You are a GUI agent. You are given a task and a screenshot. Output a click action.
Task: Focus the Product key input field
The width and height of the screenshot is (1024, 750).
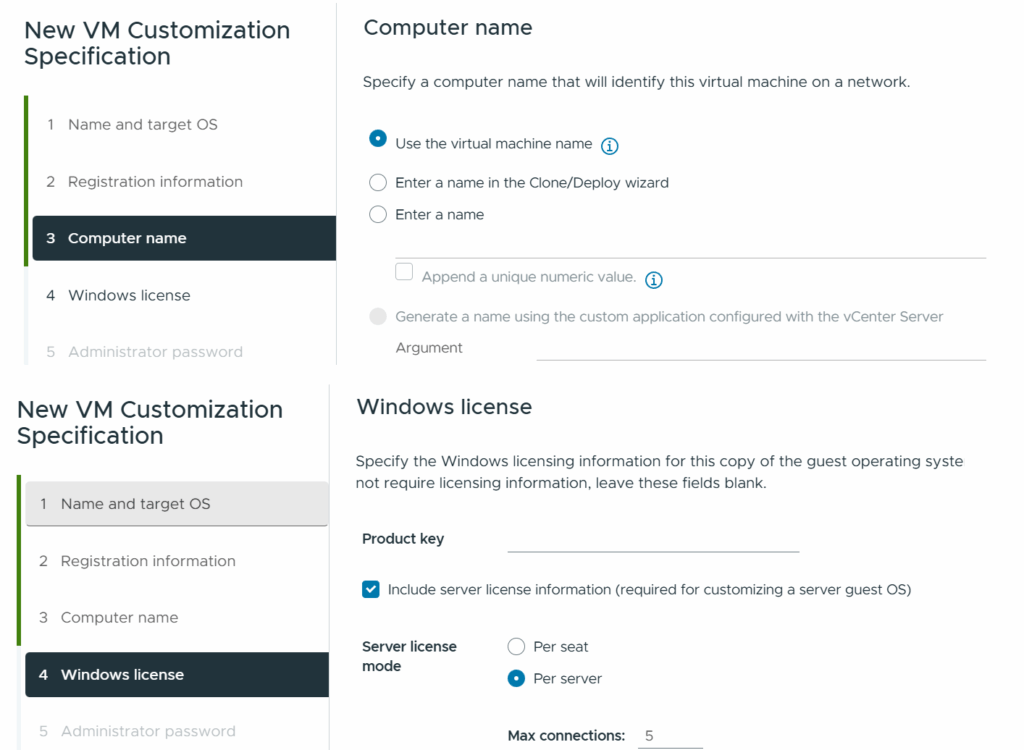click(x=653, y=540)
